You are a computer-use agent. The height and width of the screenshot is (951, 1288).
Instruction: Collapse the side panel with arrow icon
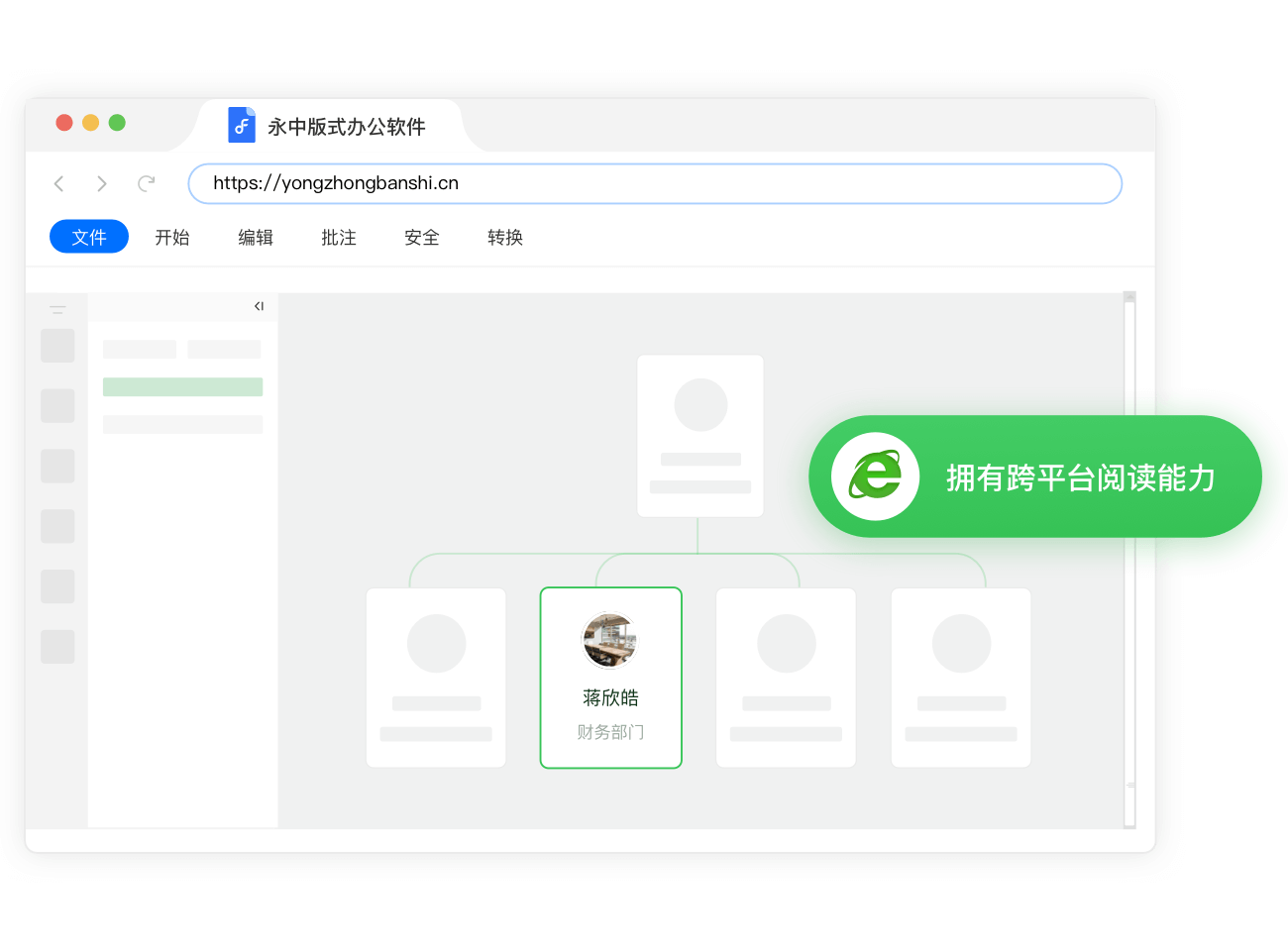point(259,306)
